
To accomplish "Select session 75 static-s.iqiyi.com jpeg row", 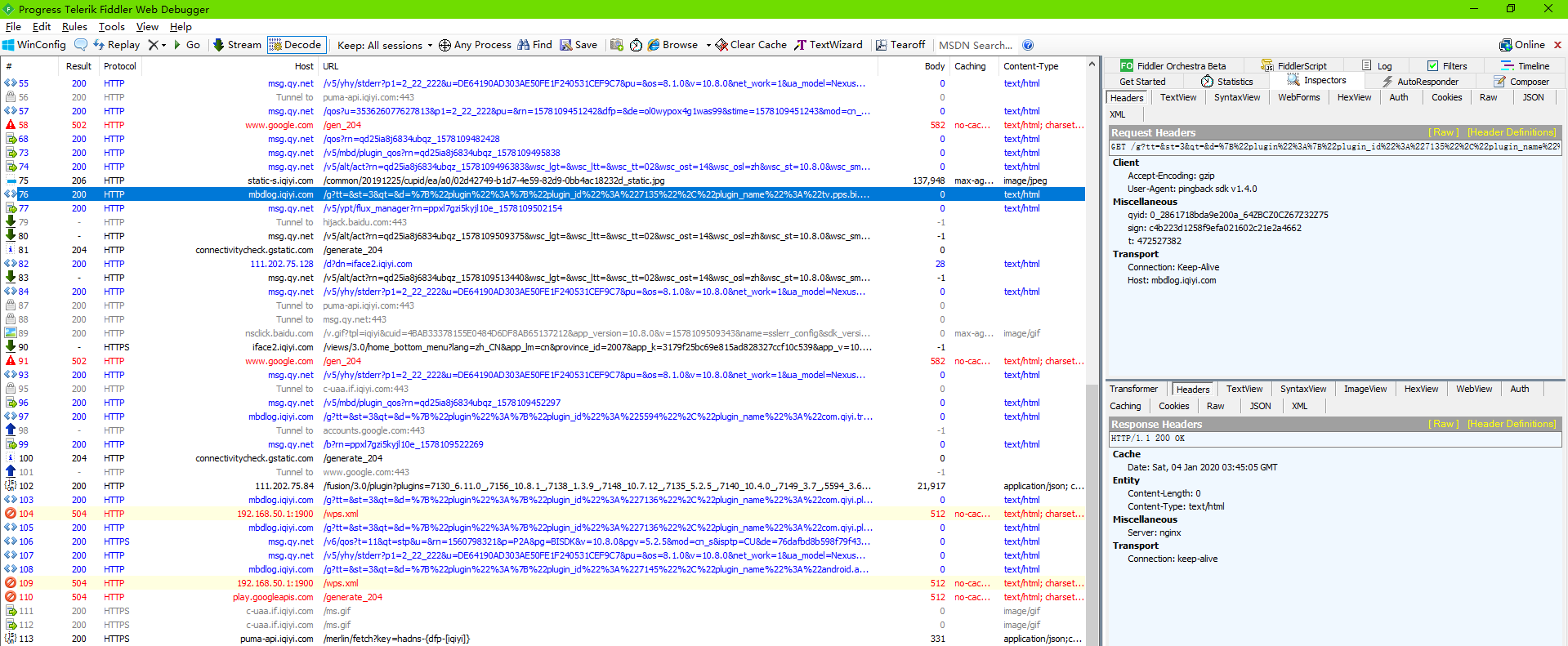I will tap(543, 180).
